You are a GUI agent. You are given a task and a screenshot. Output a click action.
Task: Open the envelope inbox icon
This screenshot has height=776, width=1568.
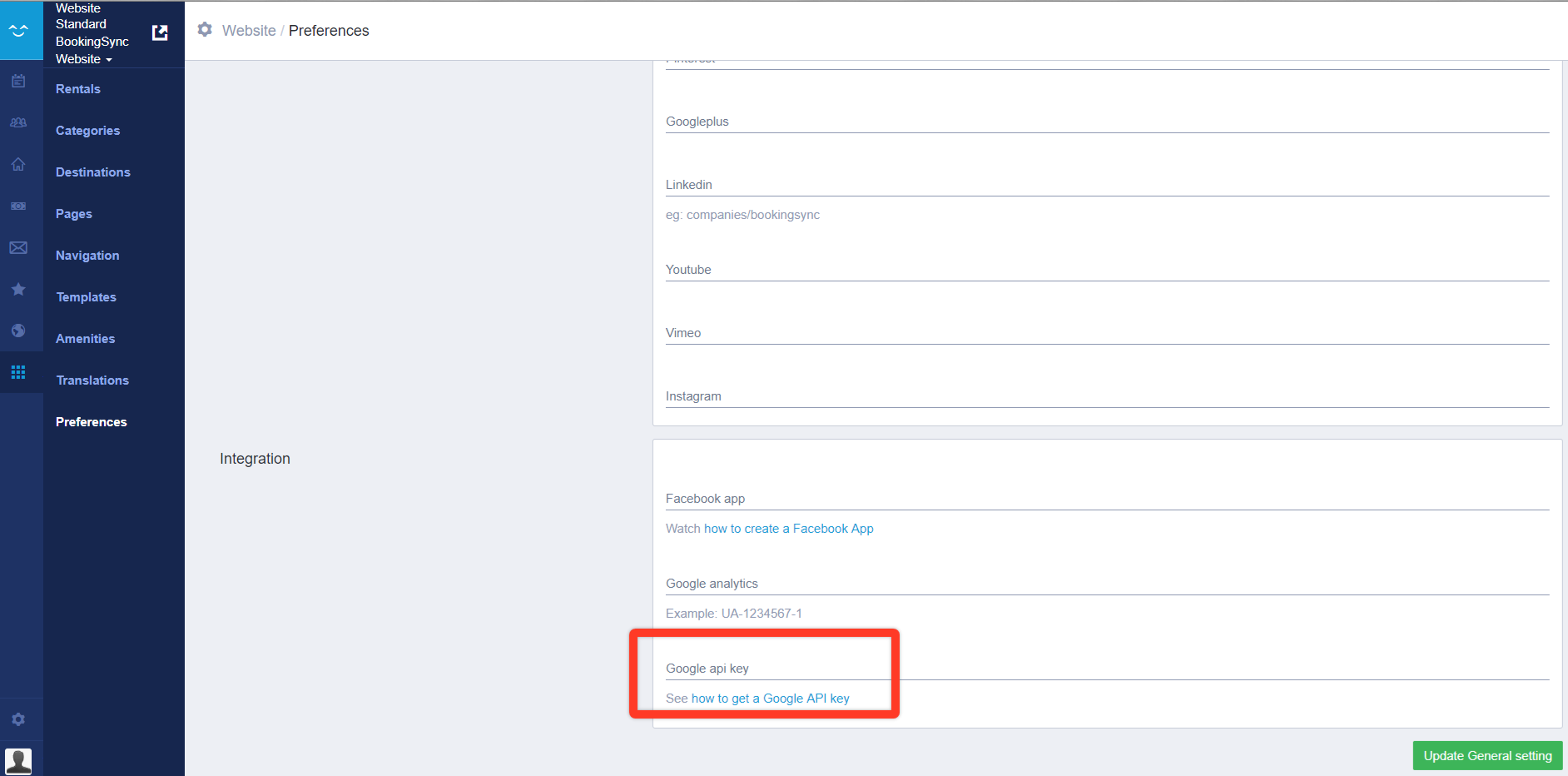[x=18, y=247]
